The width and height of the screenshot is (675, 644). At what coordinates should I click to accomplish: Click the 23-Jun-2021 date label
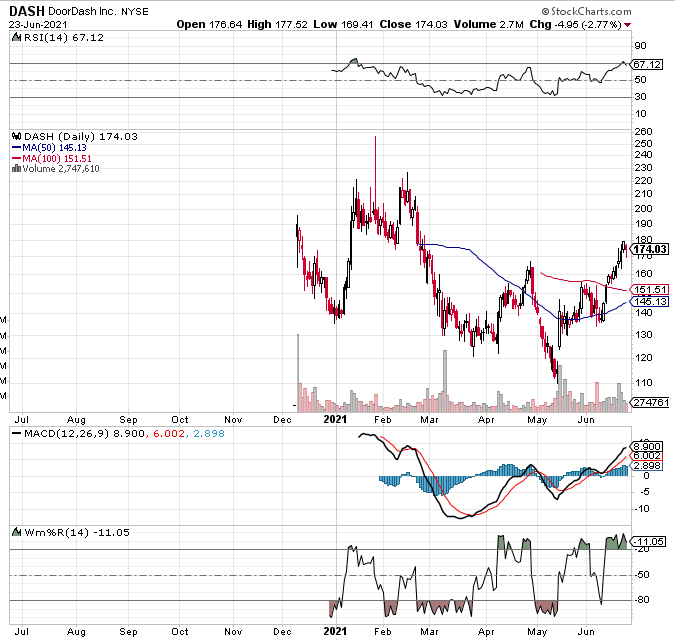[38, 25]
